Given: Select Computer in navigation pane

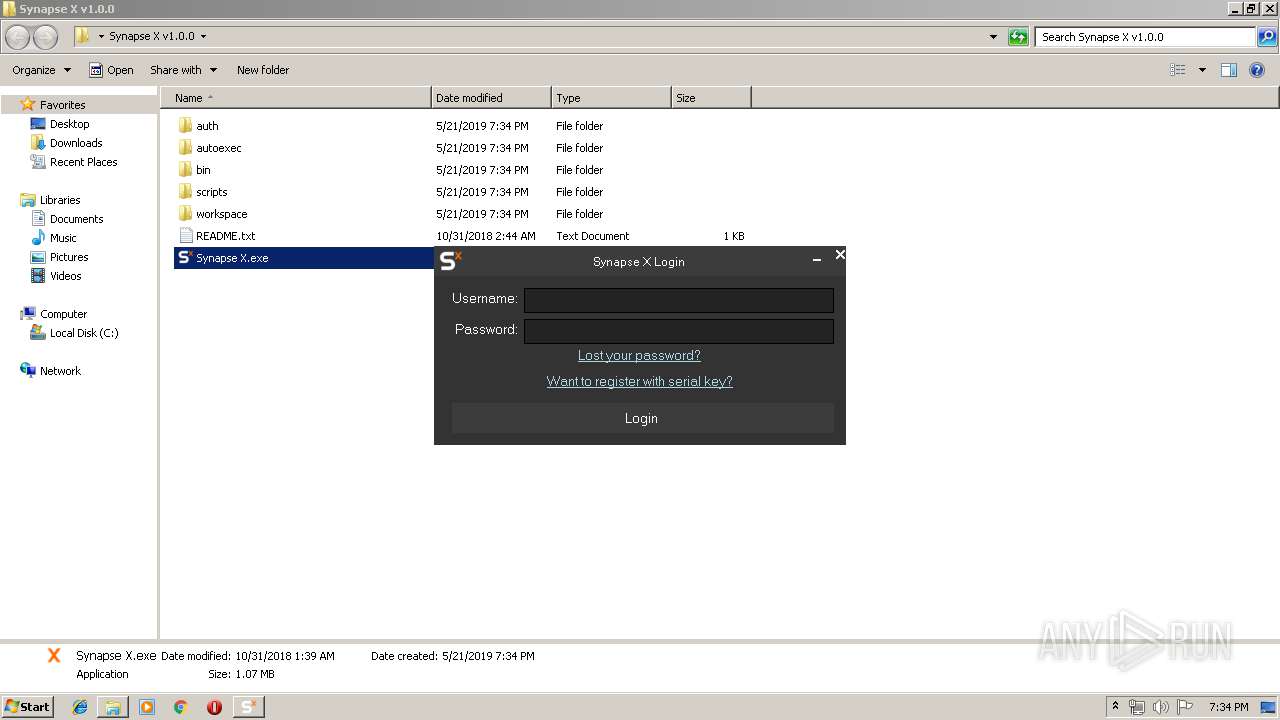Looking at the screenshot, I should pyautogui.click(x=63, y=314).
